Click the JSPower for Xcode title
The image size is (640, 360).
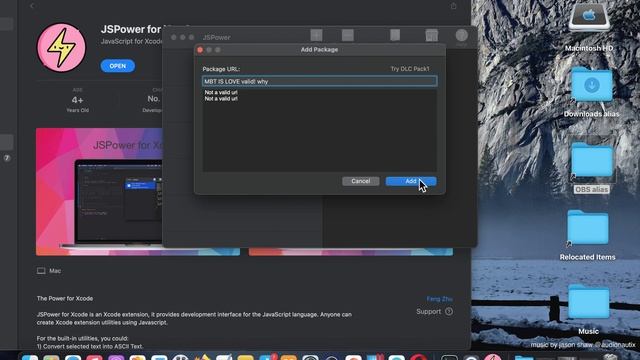click(x=131, y=29)
